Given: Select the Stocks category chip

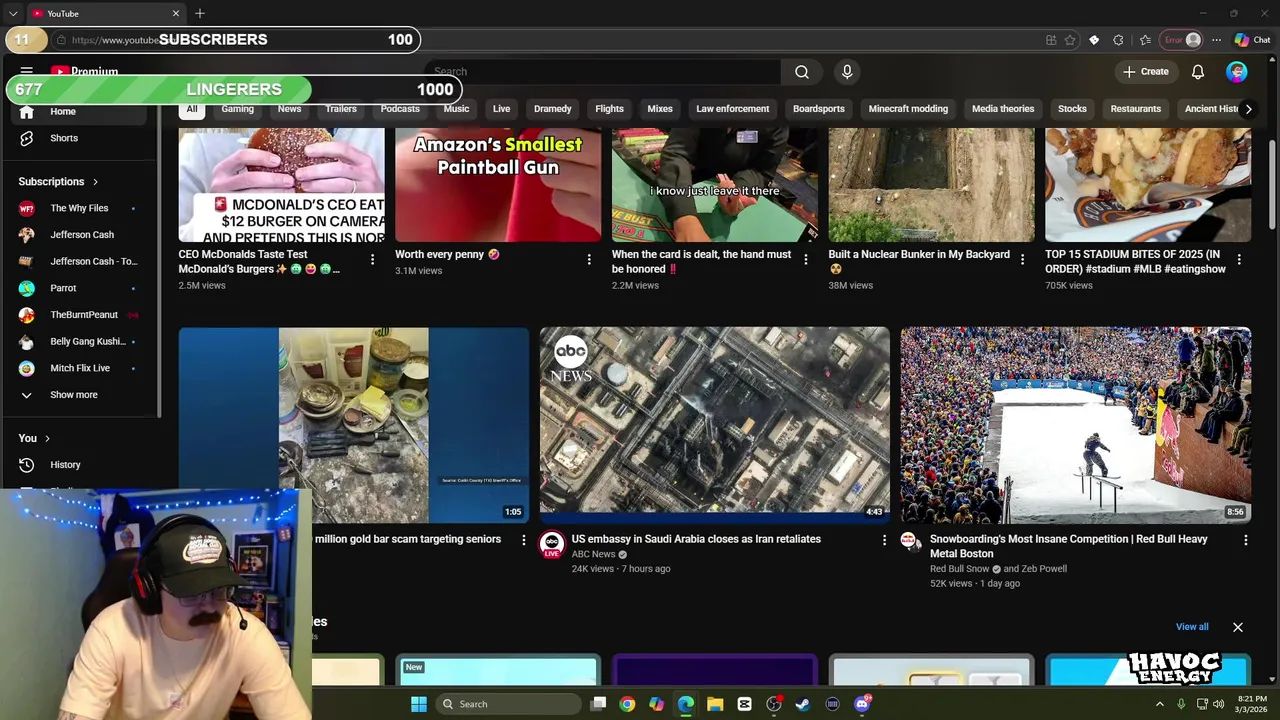Looking at the screenshot, I should click(1072, 109).
